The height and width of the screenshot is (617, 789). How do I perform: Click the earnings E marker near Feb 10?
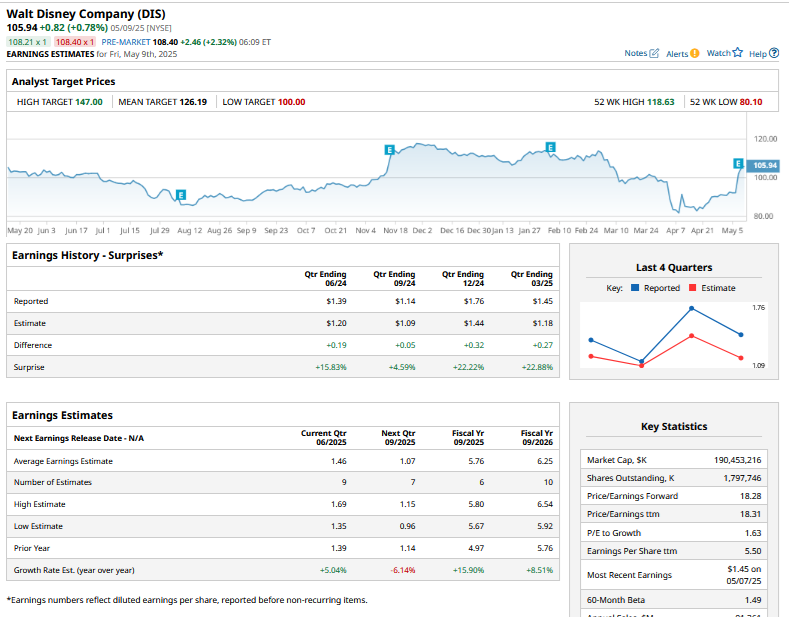[550, 147]
